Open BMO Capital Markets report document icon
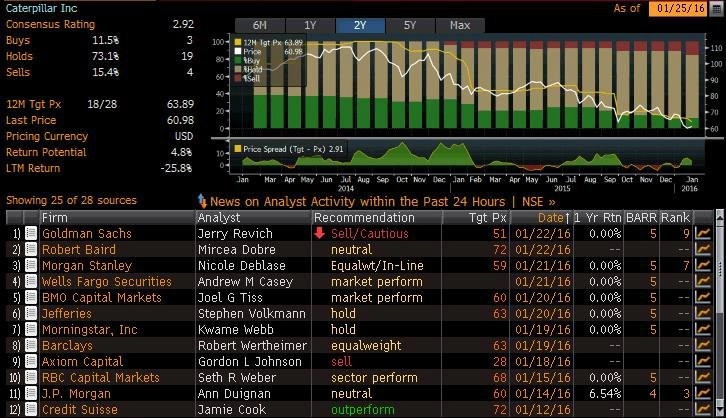 (x=31, y=298)
